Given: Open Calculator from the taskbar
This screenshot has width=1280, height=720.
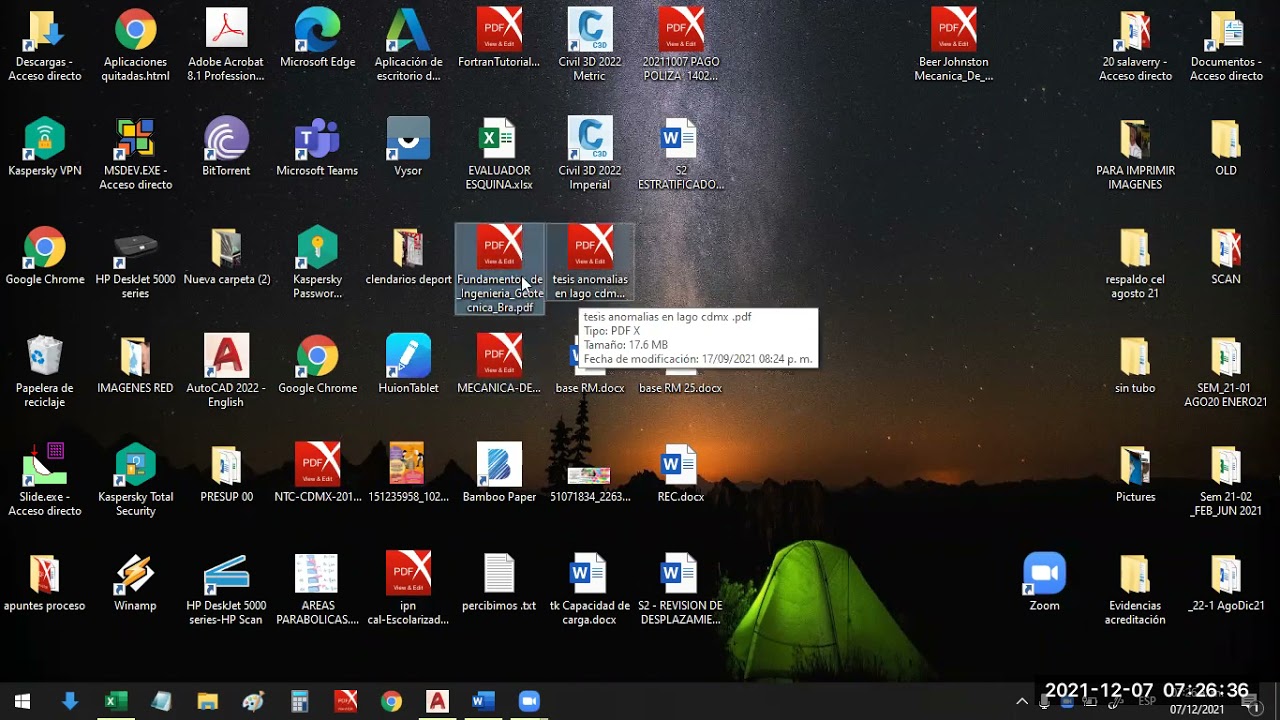Looking at the screenshot, I should [299, 701].
